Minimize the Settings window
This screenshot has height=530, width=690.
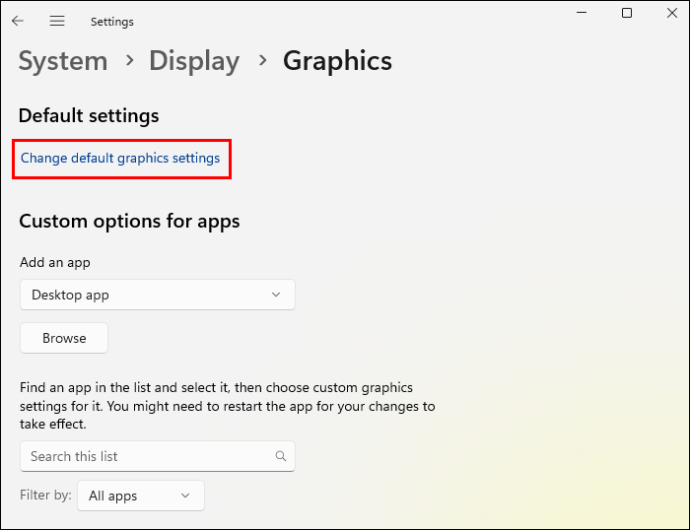(582, 13)
